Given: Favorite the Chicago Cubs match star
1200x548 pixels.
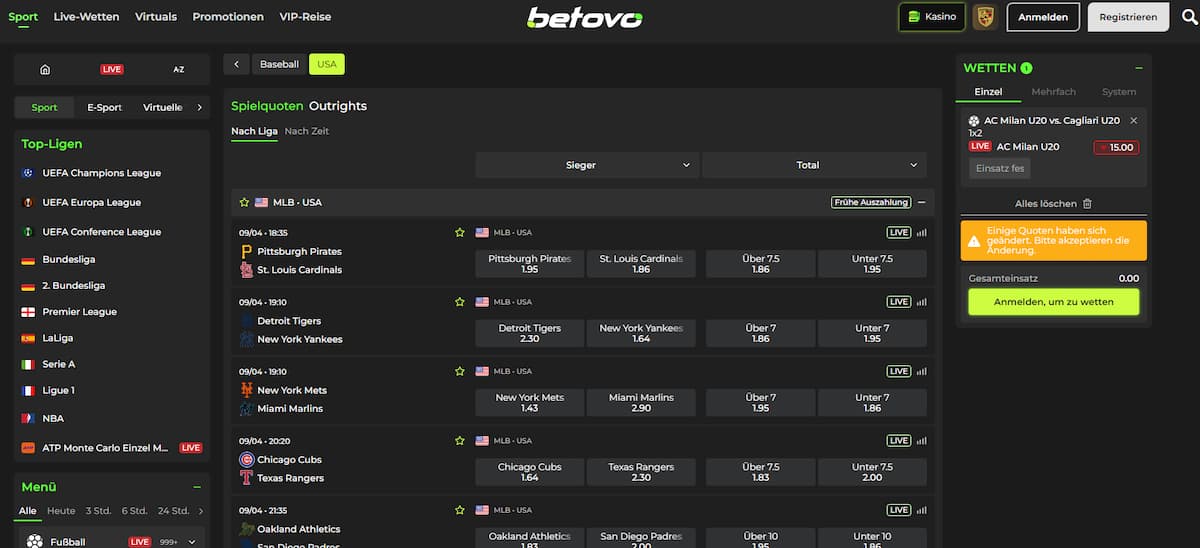Looking at the screenshot, I should [460, 440].
